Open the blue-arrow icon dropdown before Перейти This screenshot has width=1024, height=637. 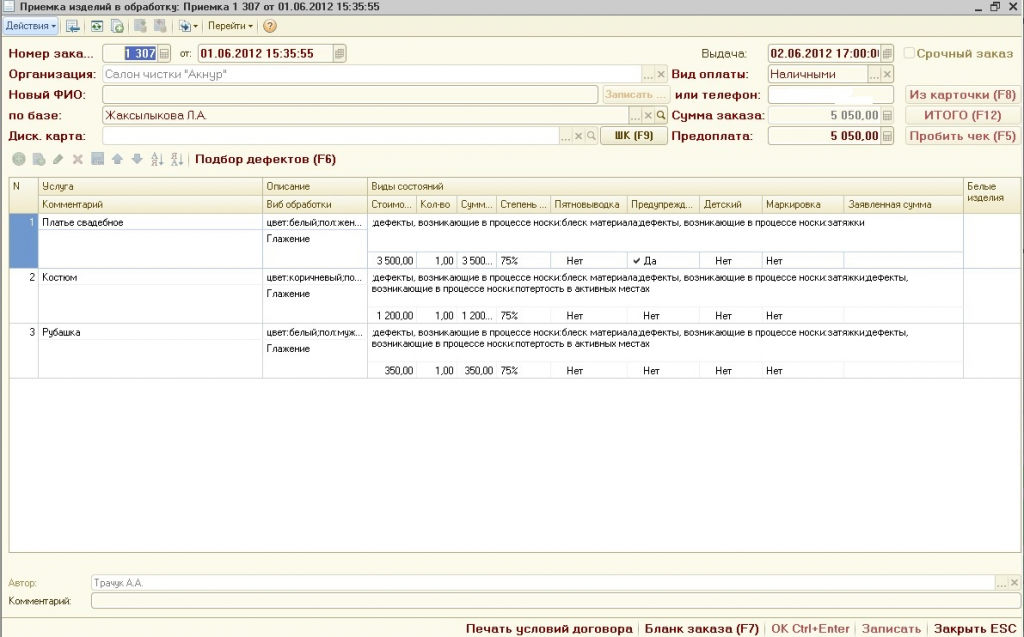click(188, 26)
